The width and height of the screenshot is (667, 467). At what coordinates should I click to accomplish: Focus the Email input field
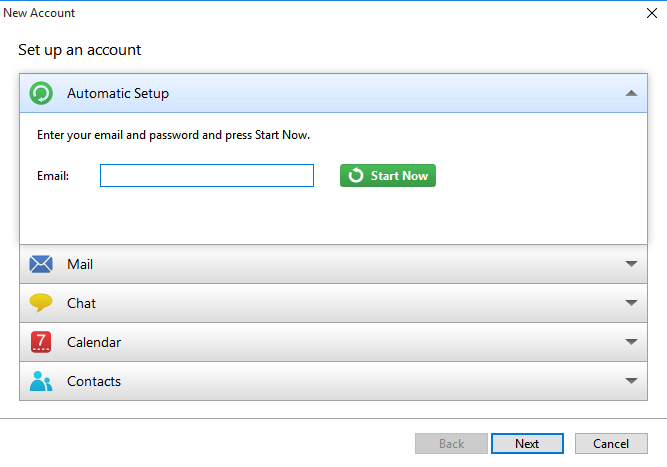coord(207,176)
